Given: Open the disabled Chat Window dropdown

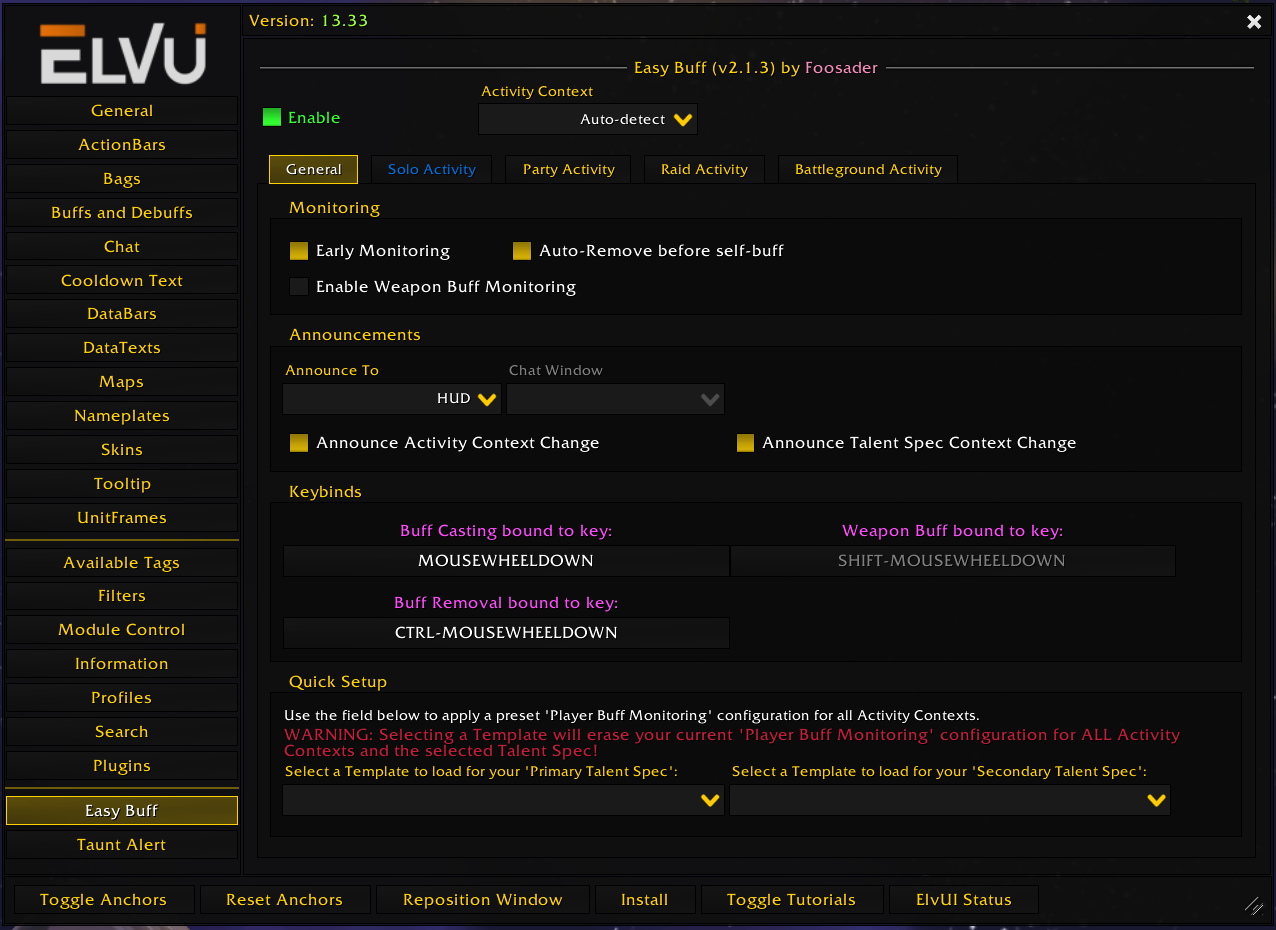Looking at the screenshot, I should click(615, 399).
